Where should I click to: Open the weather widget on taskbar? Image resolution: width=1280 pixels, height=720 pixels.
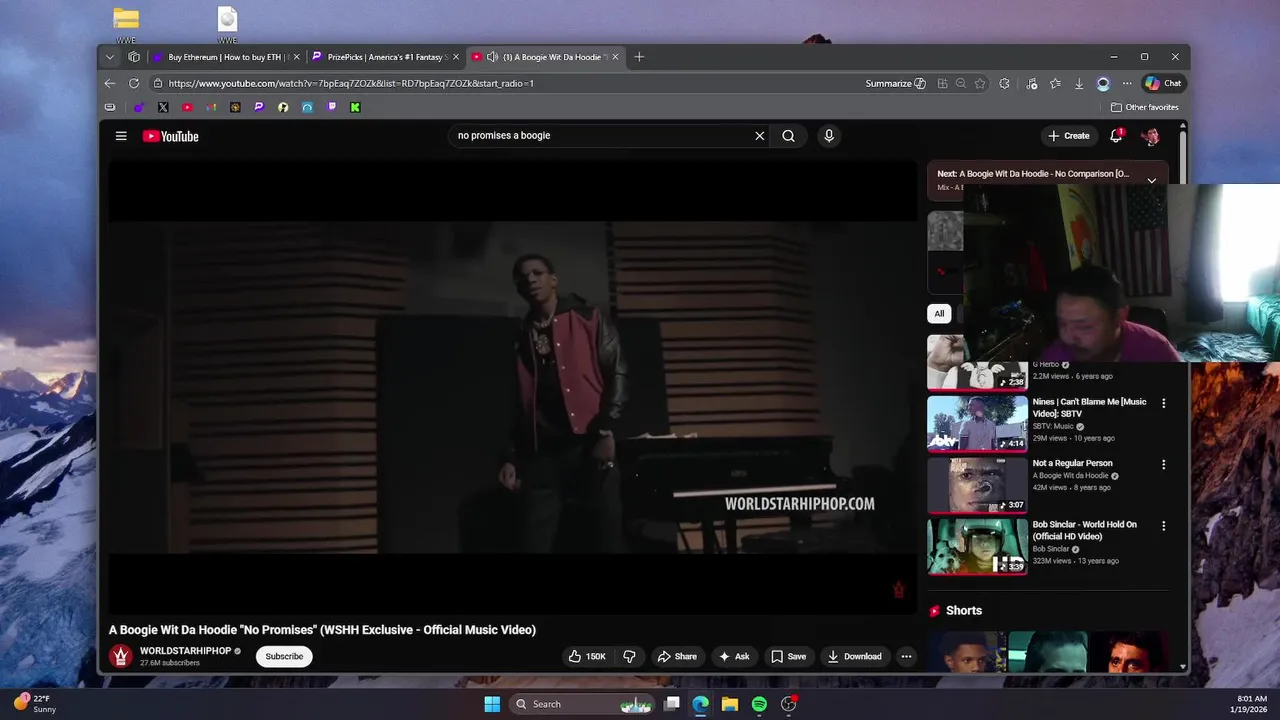tap(35, 704)
